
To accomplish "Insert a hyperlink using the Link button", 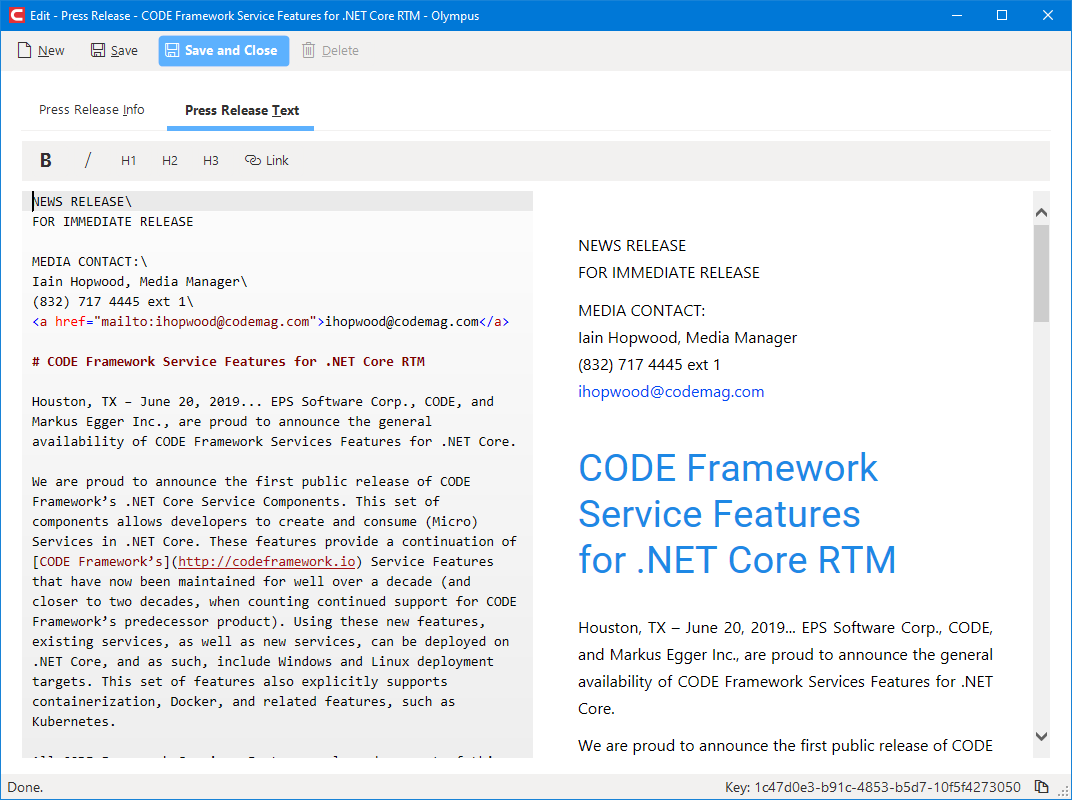I will [x=267, y=160].
